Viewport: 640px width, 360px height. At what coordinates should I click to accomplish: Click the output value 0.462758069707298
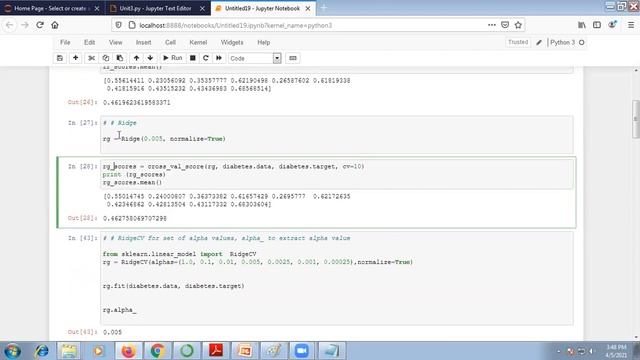click(x=135, y=218)
